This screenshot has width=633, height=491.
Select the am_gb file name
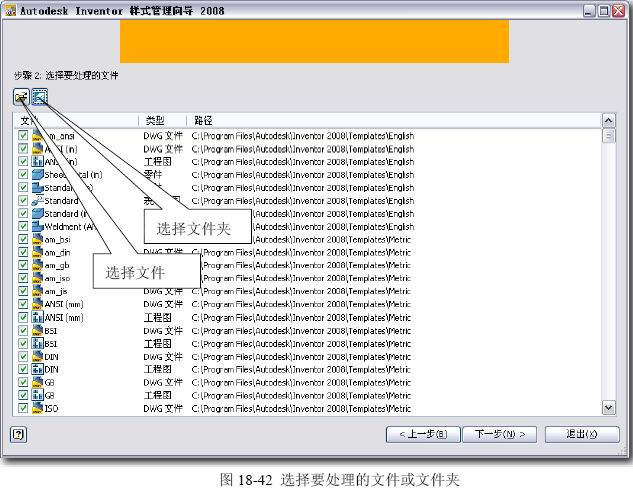tap(57, 265)
